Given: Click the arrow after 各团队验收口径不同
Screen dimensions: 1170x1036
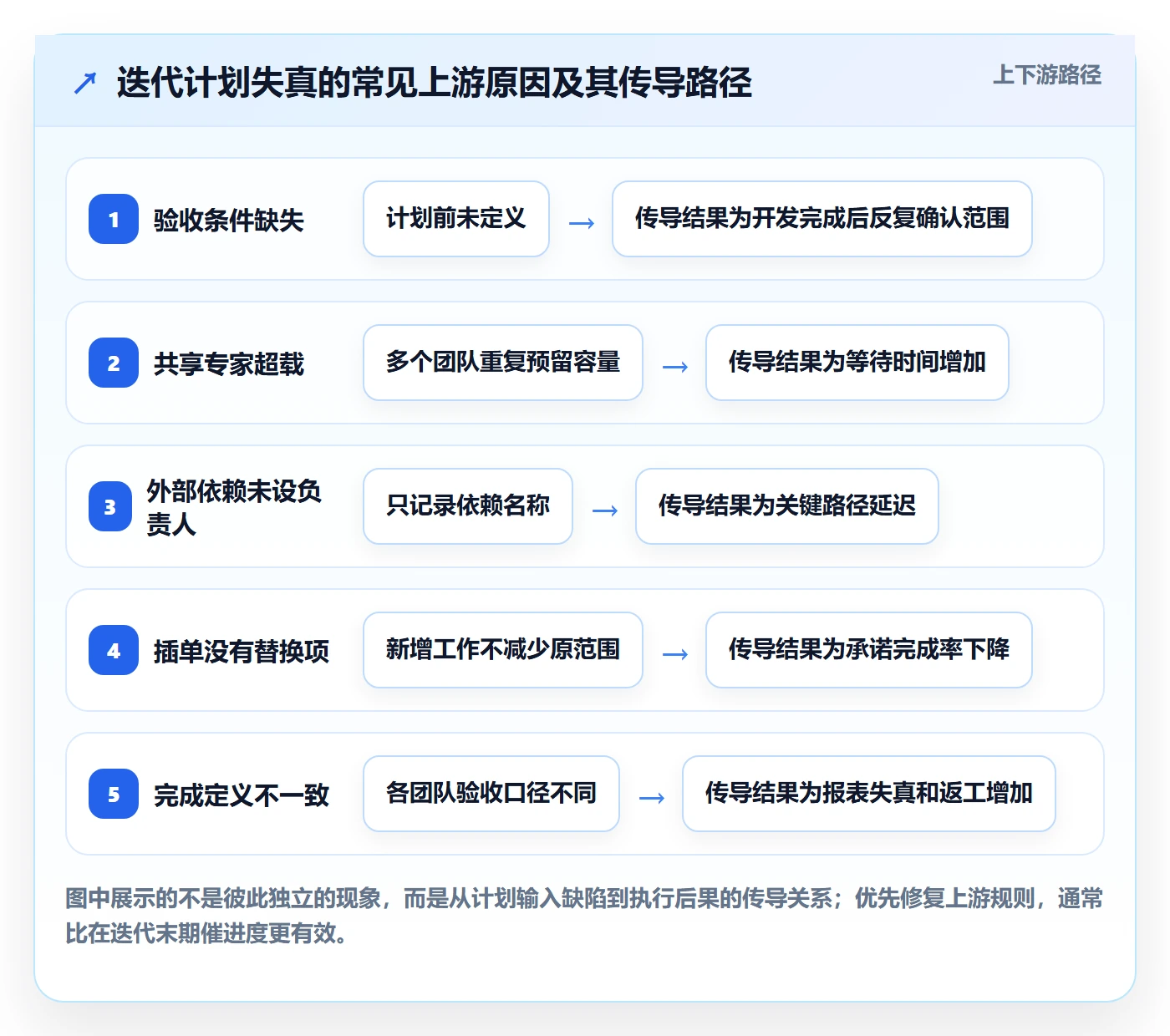Looking at the screenshot, I should coord(652,797).
